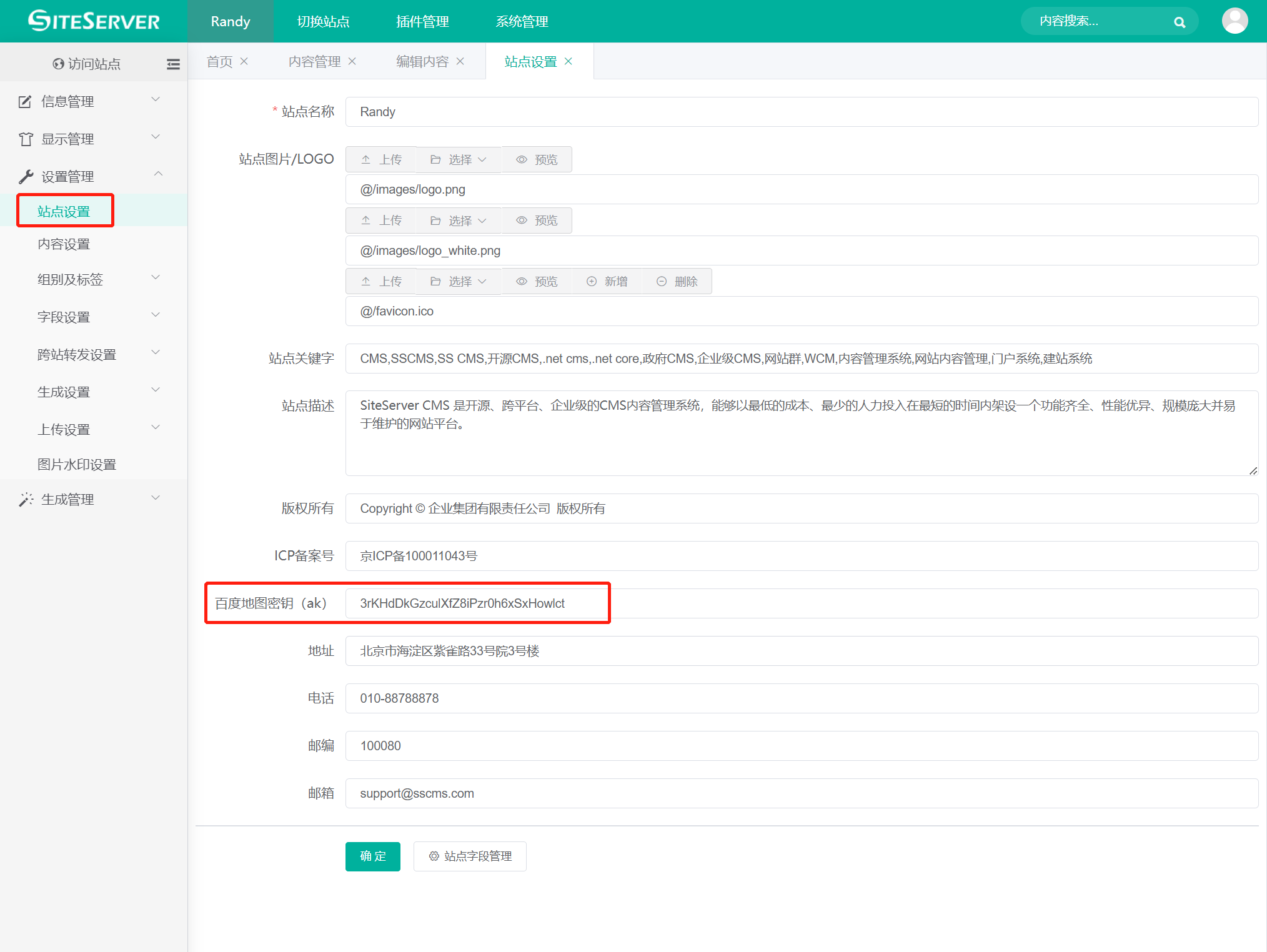Close the 首页 tab
Screen dimensions: 1267x952
pos(244,61)
